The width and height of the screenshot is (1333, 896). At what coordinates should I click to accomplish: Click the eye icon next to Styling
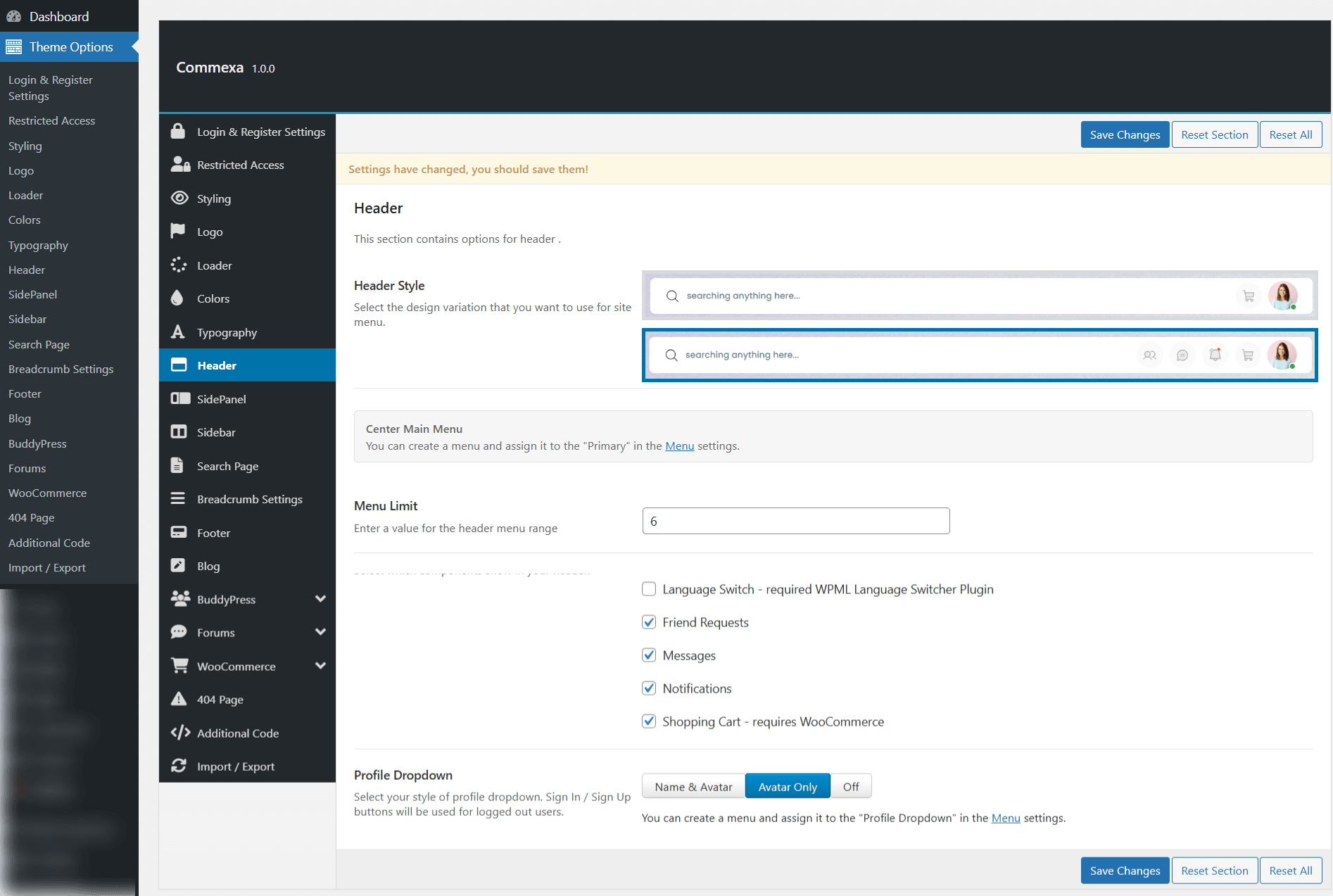(x=179, y=198)
